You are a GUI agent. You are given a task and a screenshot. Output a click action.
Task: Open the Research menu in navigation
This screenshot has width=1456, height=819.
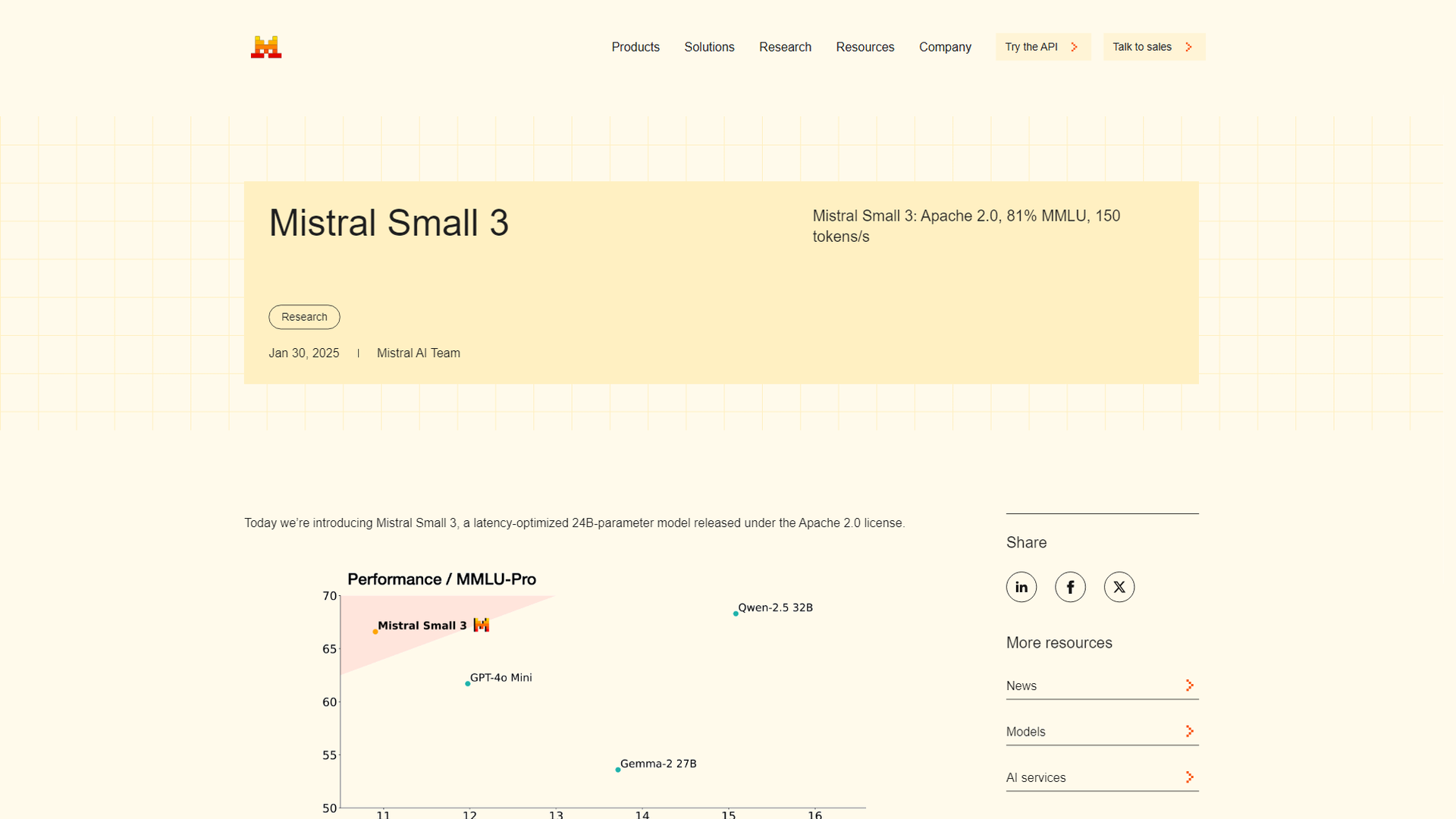click(x=785, y=47)
